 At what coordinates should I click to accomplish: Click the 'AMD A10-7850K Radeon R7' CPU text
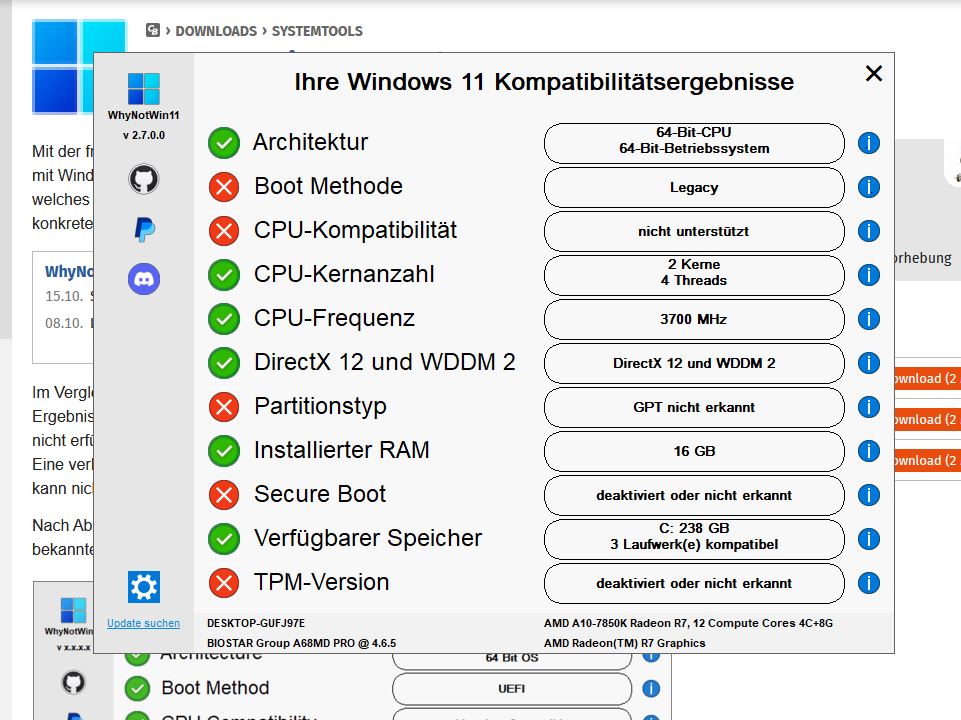coord(688,623)
